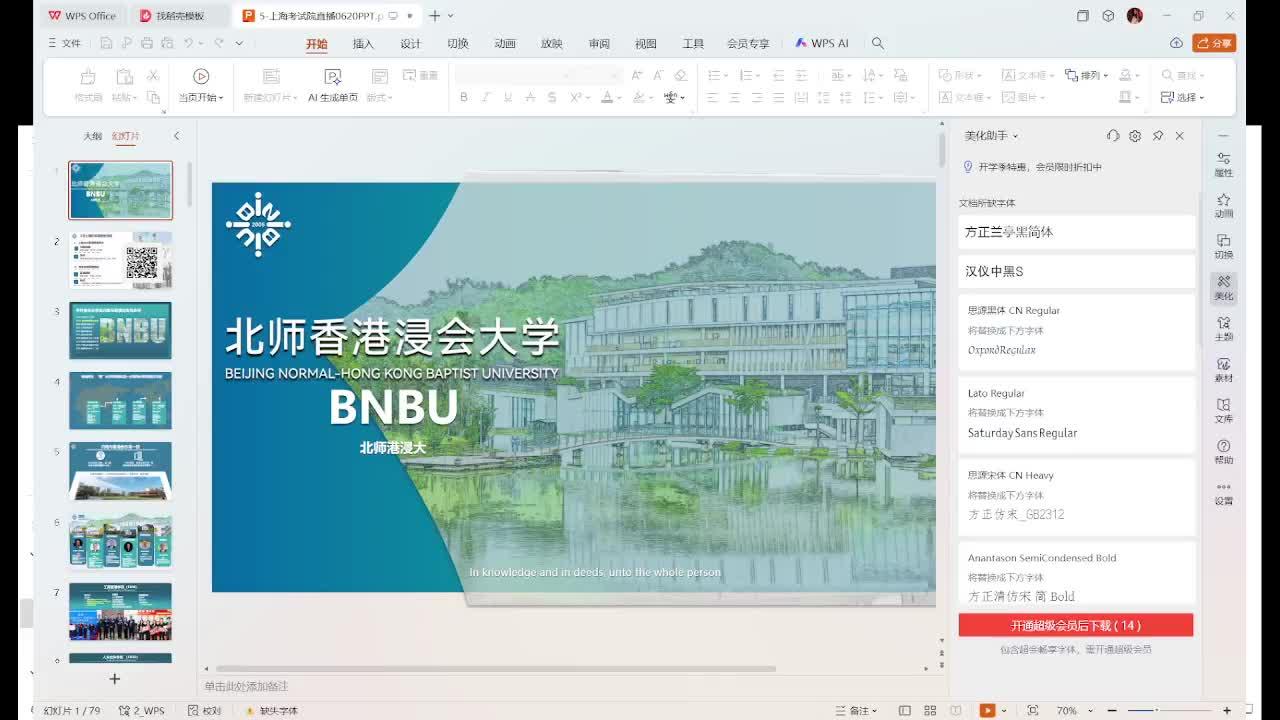This screenshot has height=720, width=1280.
Task: Toggle underline formatting
Action: pyautogui.click(x=508, y=97)
